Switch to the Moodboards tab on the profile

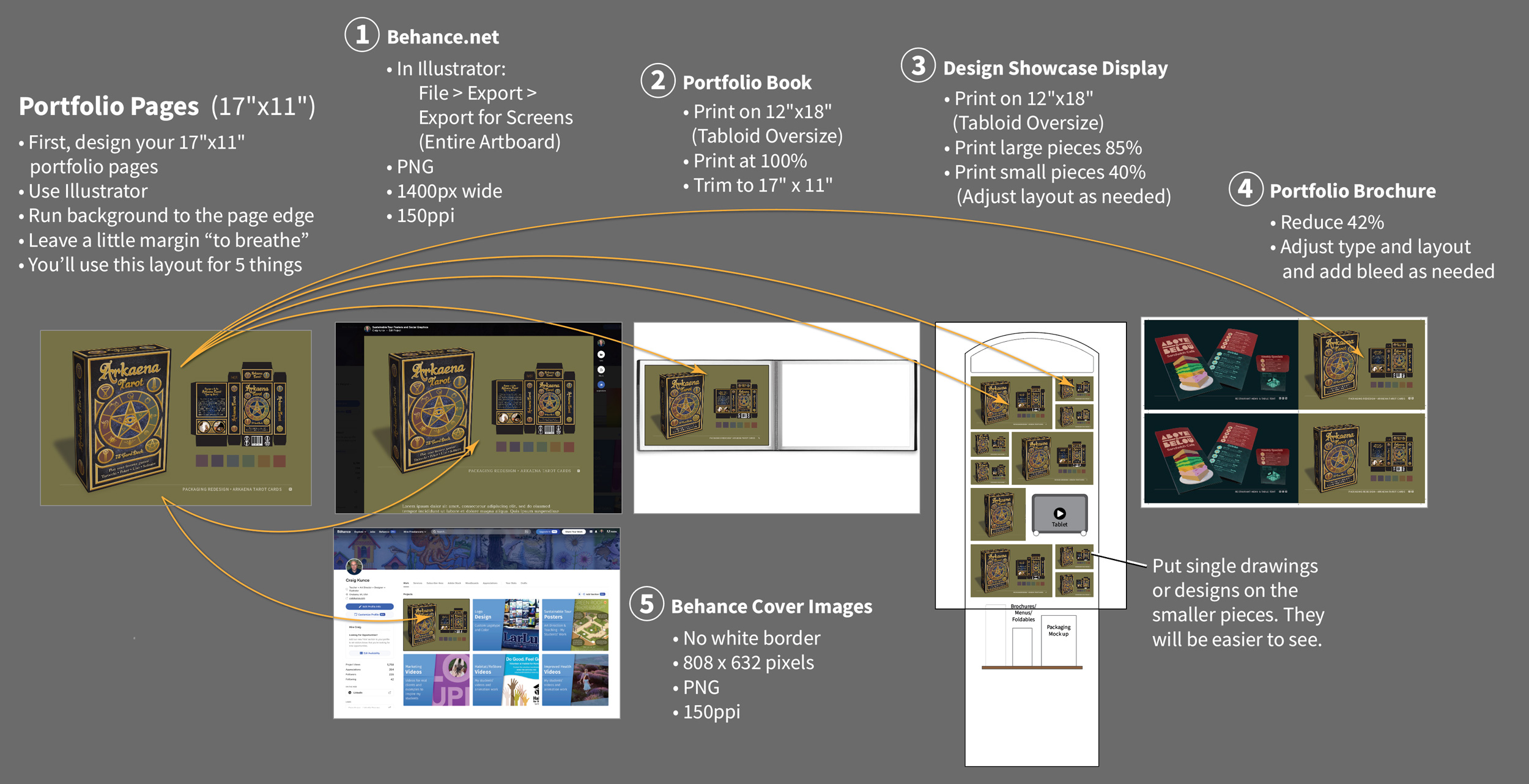472,583
